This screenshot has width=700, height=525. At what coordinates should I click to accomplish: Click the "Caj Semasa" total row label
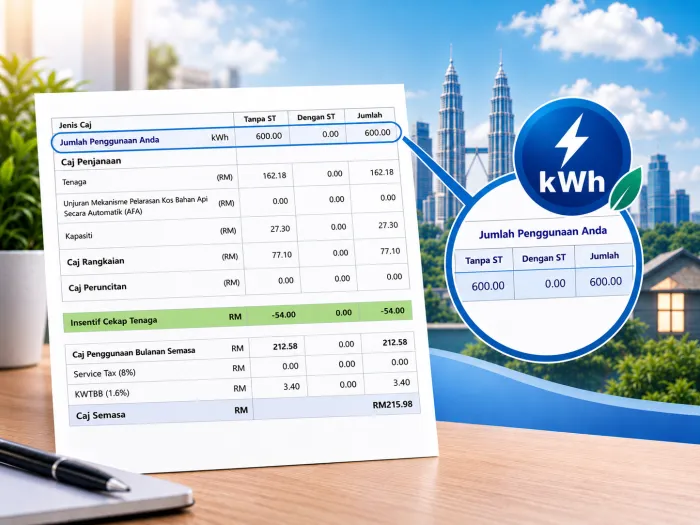(x=100, y=416)
